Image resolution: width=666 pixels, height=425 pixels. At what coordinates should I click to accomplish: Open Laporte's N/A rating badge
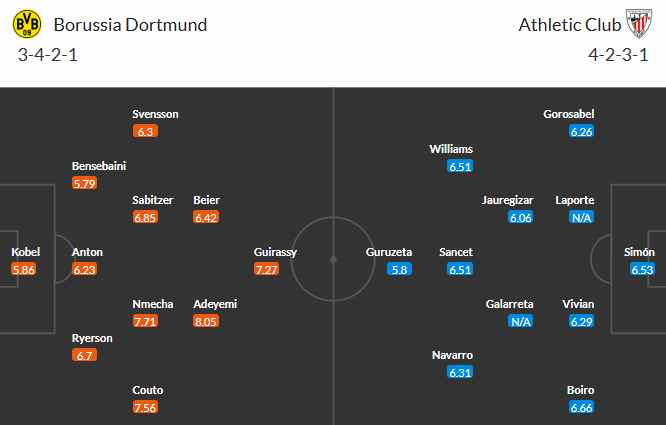click(580, 217)
